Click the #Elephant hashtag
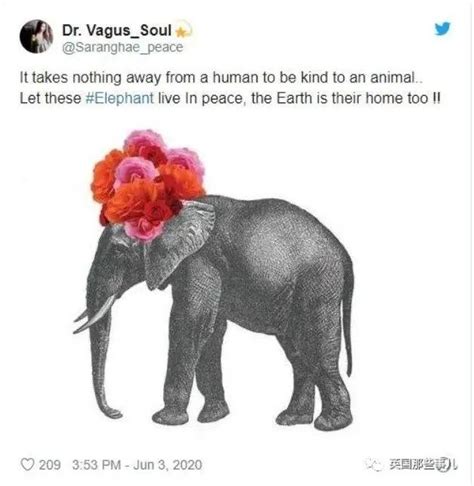Image resolution: width=474 pixels, height=486 pixels. [x=120, y=98]
